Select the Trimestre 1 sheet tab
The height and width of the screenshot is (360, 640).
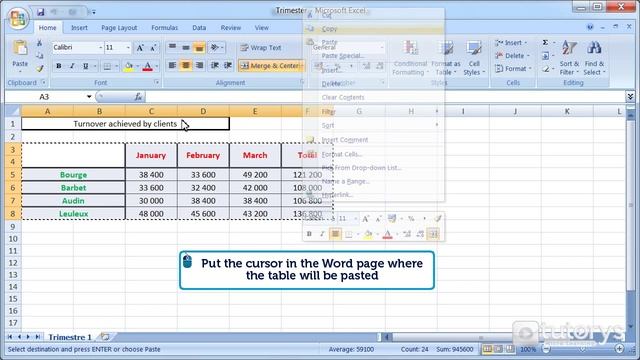tap(70, 337)
